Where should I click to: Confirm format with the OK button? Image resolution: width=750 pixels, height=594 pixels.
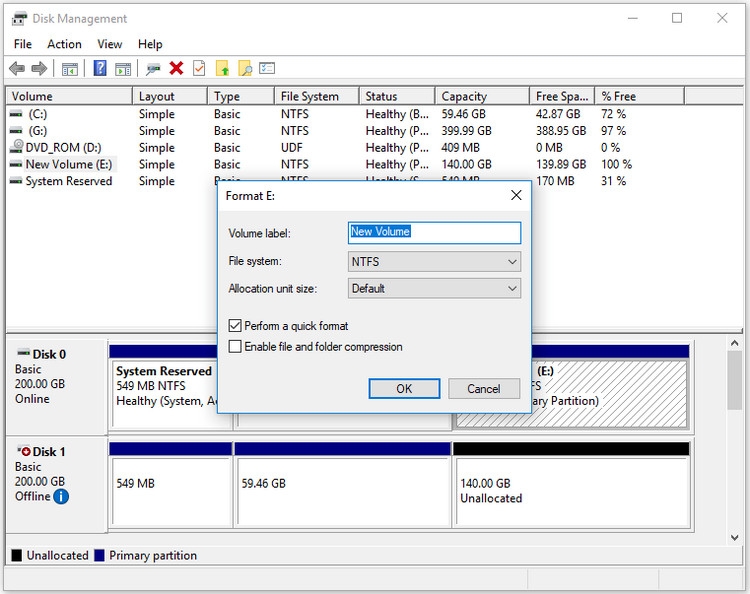(404, 388)
